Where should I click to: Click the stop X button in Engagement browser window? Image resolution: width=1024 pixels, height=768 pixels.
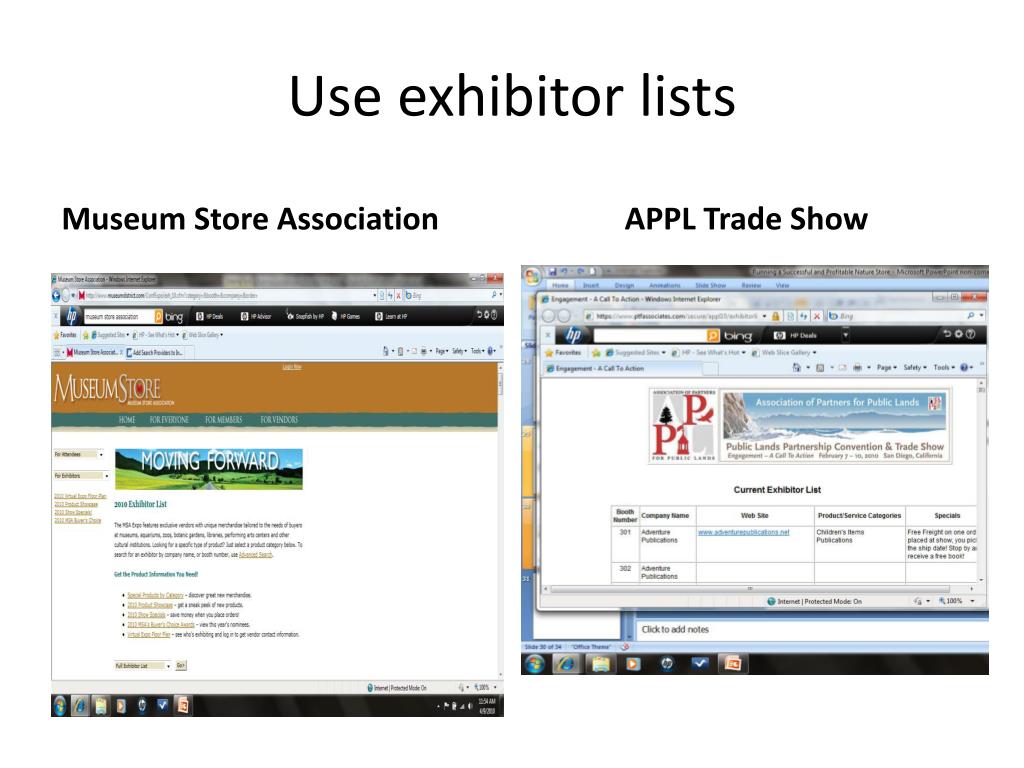tap(816, 316)
